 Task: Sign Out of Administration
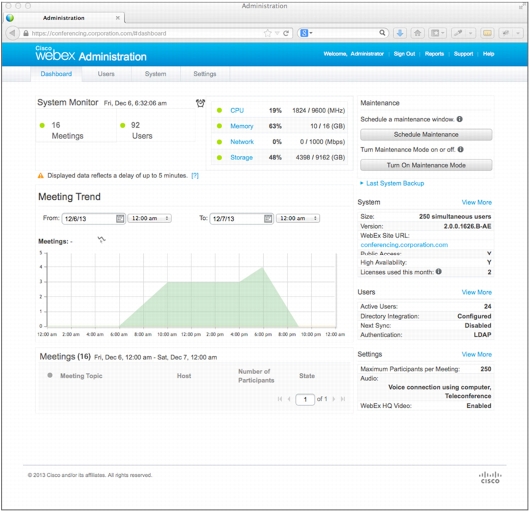(404, 54)
